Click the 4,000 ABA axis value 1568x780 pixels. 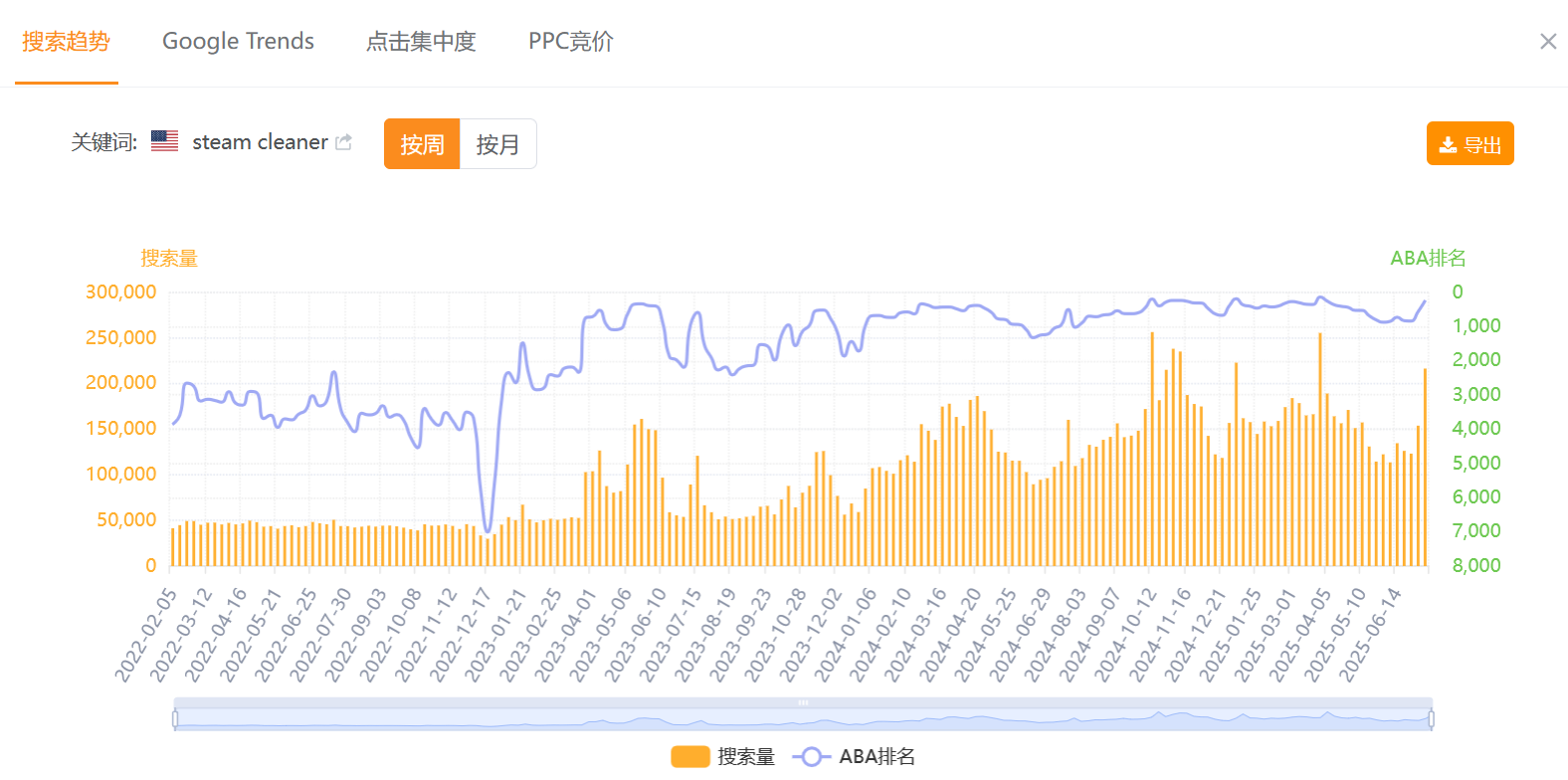[x=1476, y=428]
